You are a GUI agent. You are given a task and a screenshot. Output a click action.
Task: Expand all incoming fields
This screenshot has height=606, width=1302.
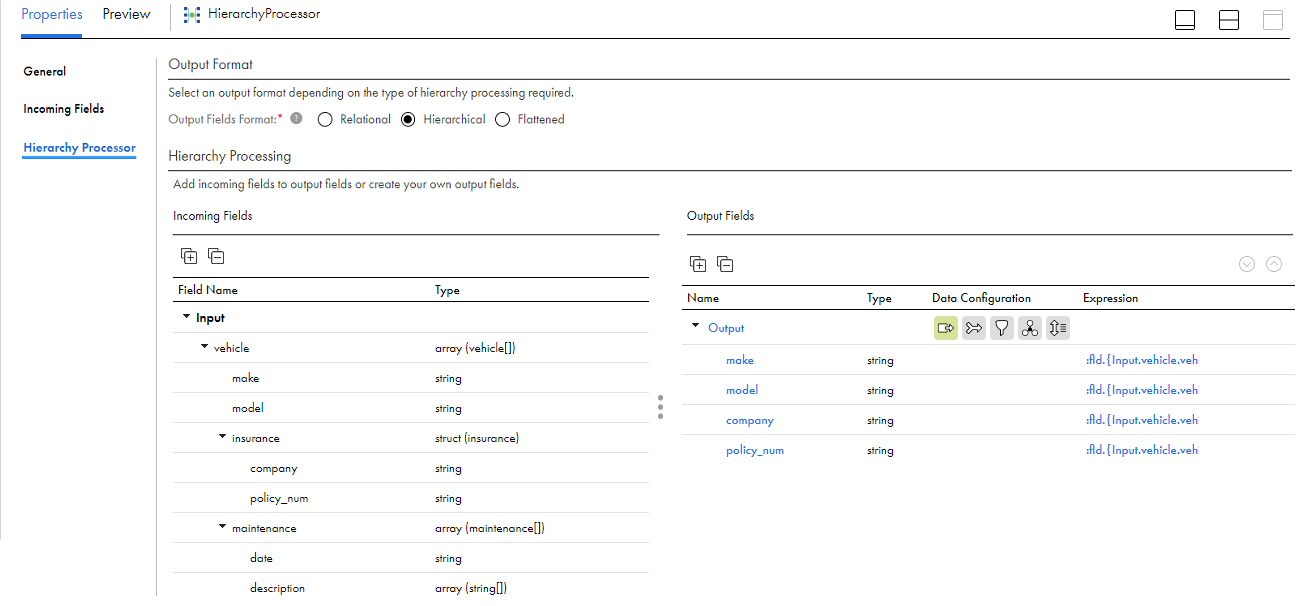(x=189, y=256)
